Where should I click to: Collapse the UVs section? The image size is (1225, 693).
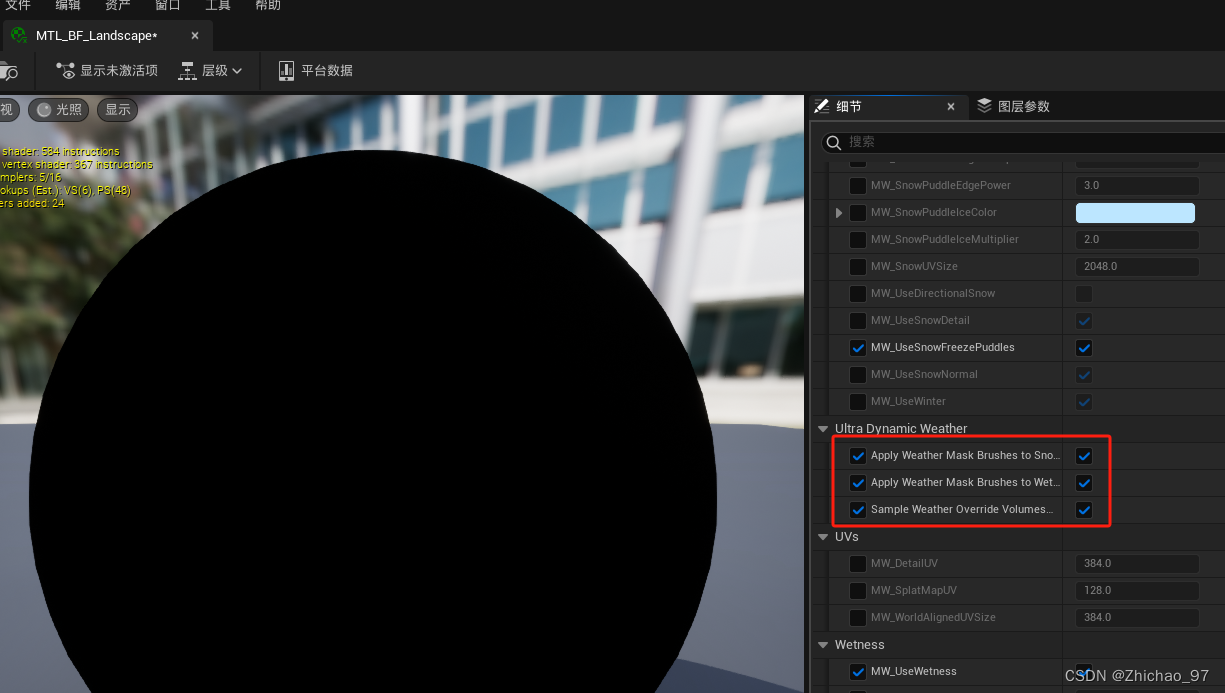point(823,537)
